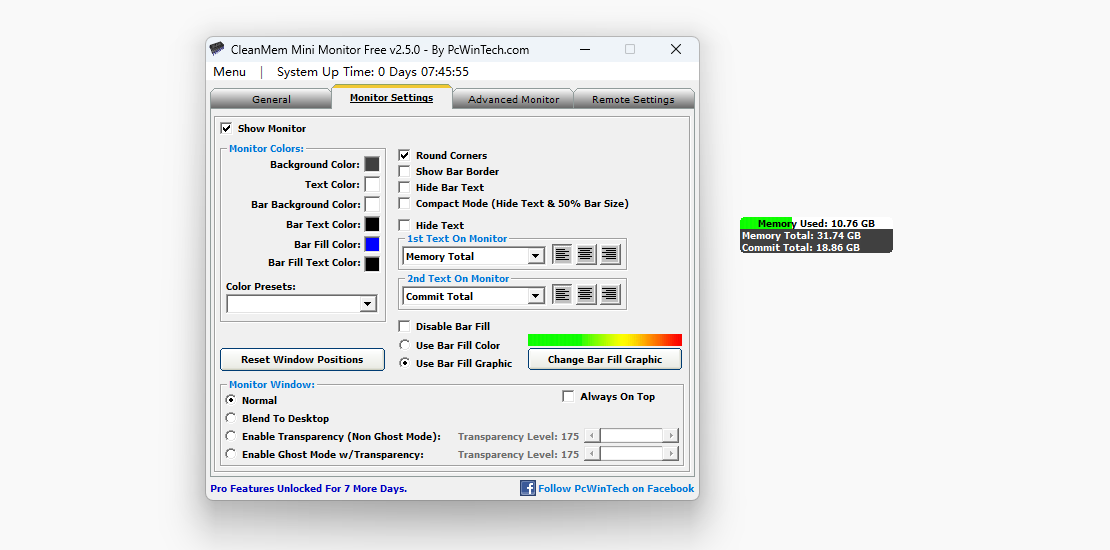The width and height of the screenshot is (1110, 550).
Task: Click center-align icon for 1st Text On Monitor
Action: 586,255
